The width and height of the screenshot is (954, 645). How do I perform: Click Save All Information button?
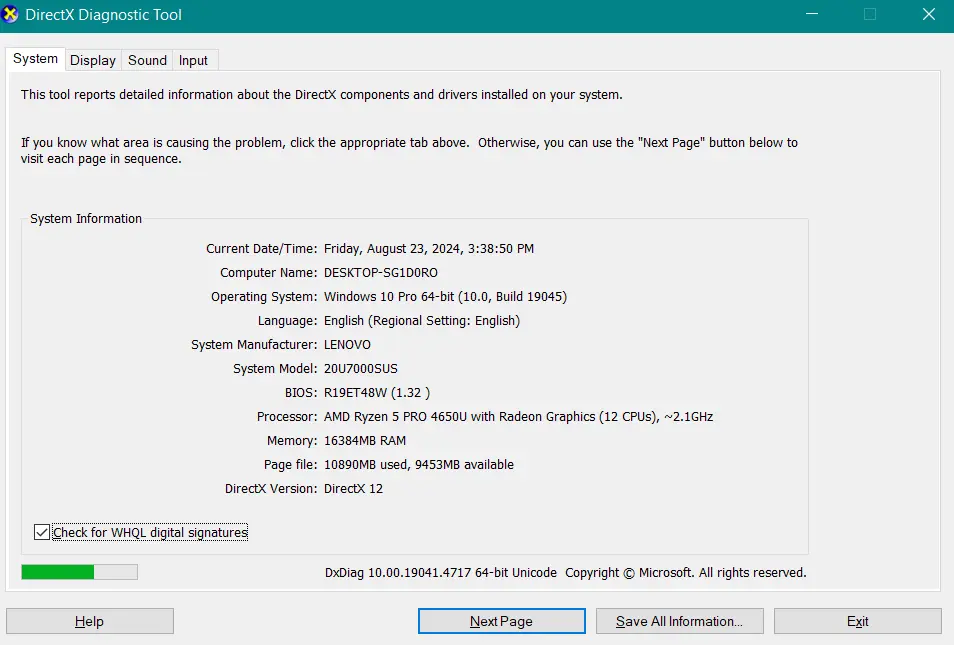tap(679, 621)
